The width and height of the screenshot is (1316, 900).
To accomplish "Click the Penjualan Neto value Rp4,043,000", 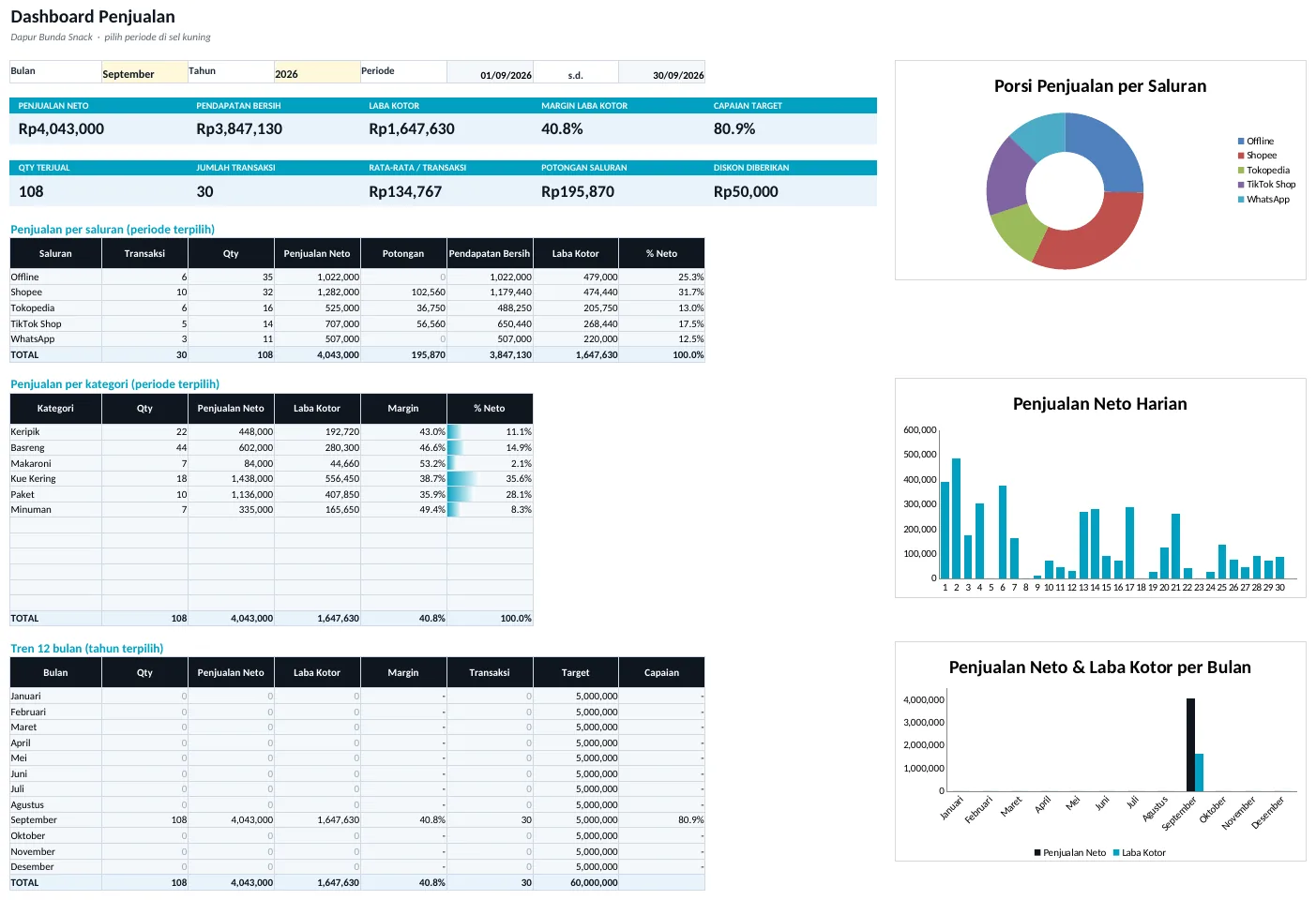I will click(61, 129).
